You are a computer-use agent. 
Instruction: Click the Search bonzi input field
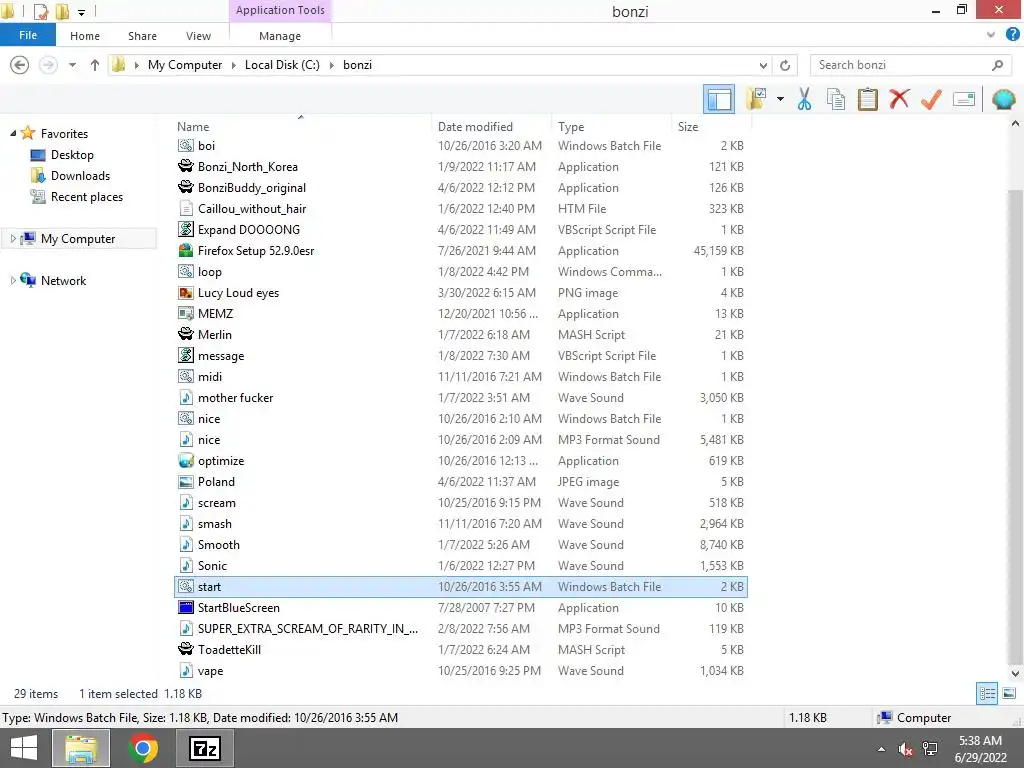coord(911,65)
